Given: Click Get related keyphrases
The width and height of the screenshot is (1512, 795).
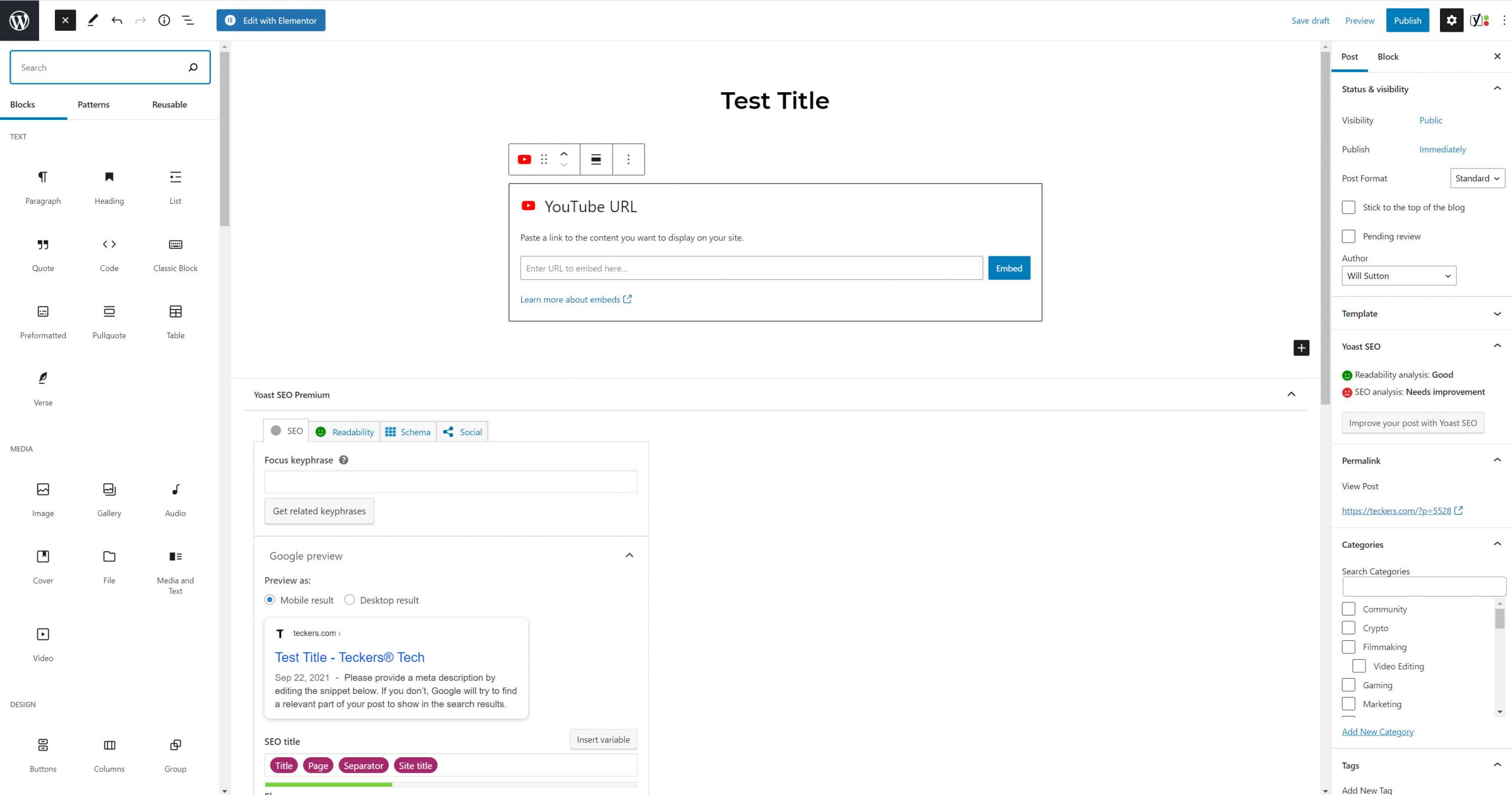Looking at the screenshot, I should point(319,511).
